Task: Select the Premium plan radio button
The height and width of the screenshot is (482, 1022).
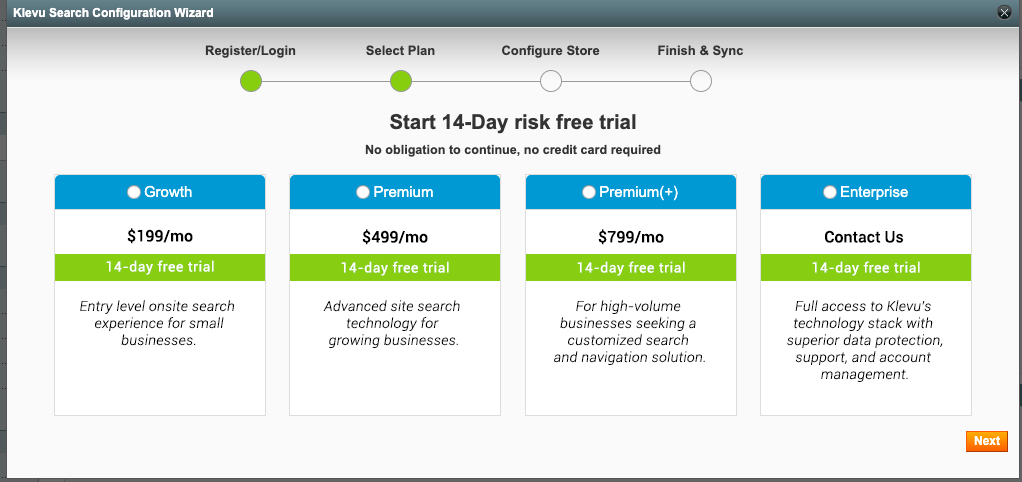Action: 363,192
